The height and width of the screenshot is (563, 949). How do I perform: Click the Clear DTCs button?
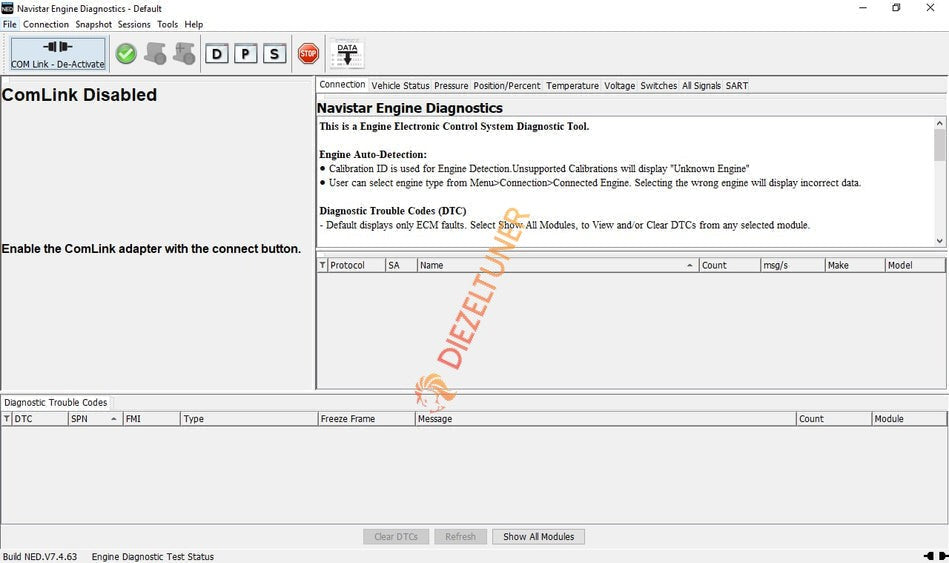[x=396, y=536]
